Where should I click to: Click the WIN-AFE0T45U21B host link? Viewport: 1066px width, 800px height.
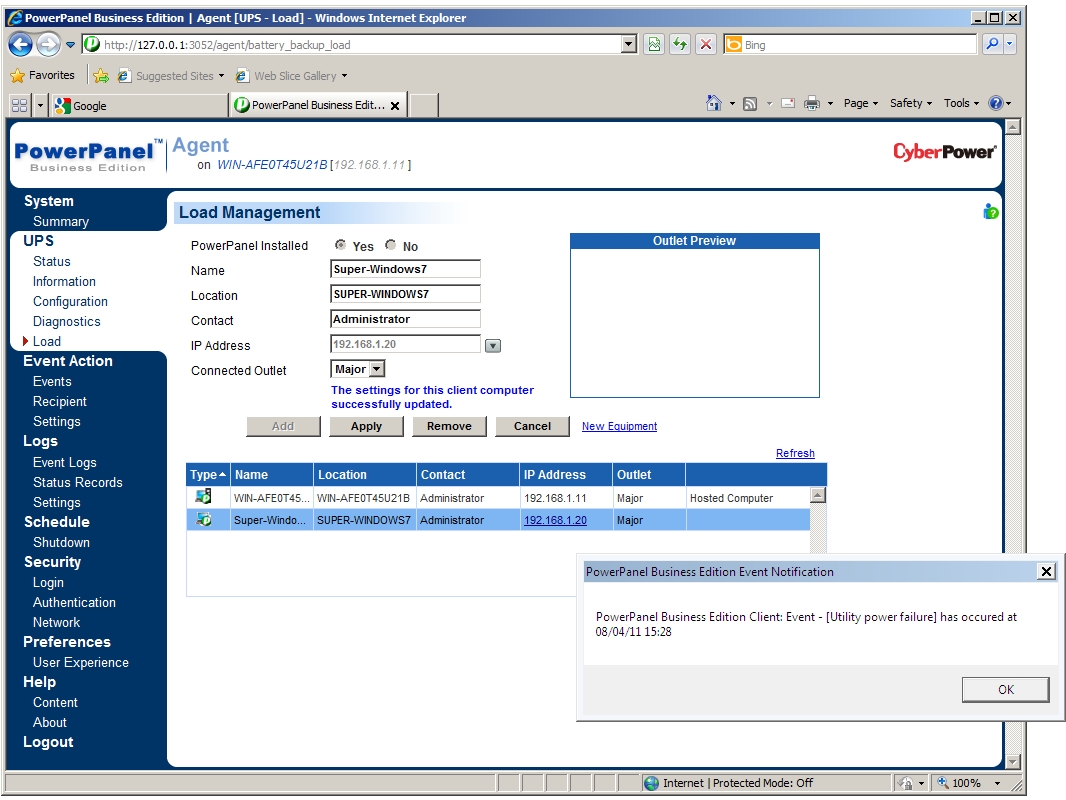[x=272, y=164]
